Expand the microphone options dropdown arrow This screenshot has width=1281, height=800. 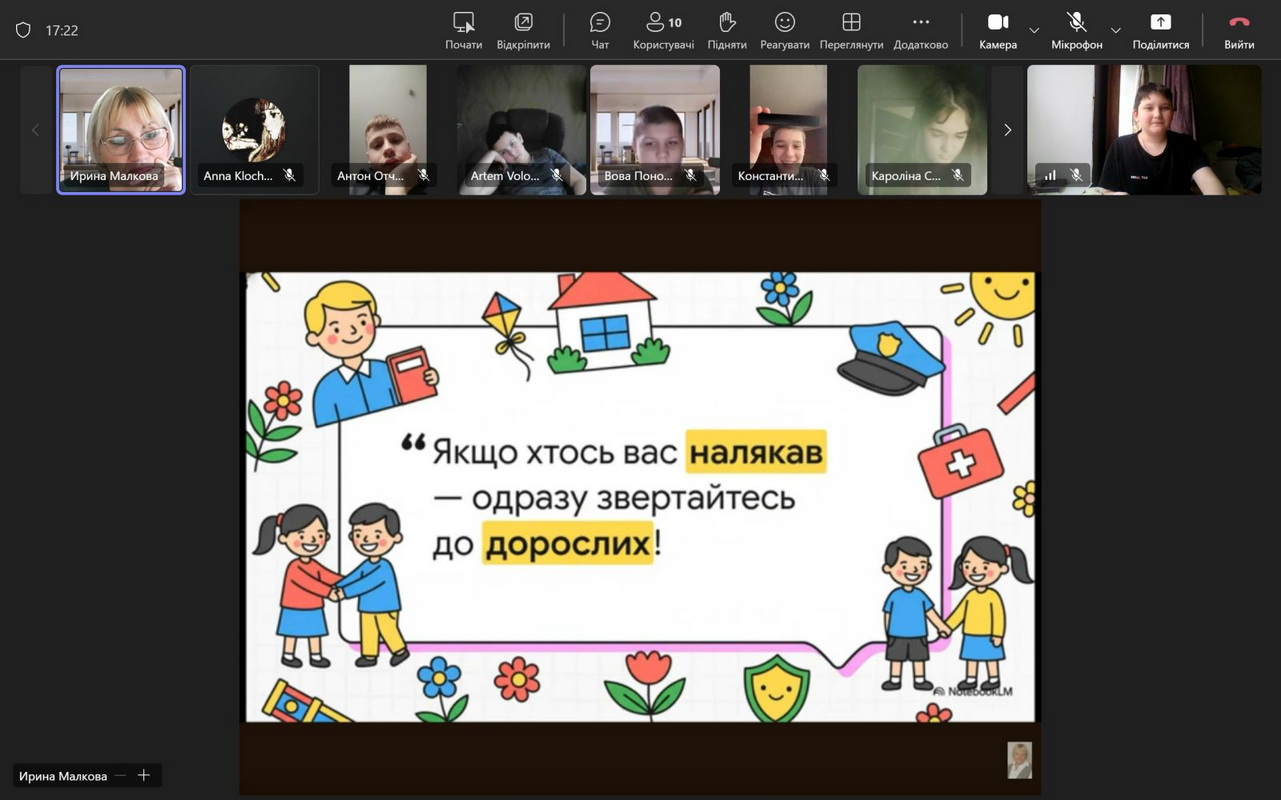coord(1116,30)
